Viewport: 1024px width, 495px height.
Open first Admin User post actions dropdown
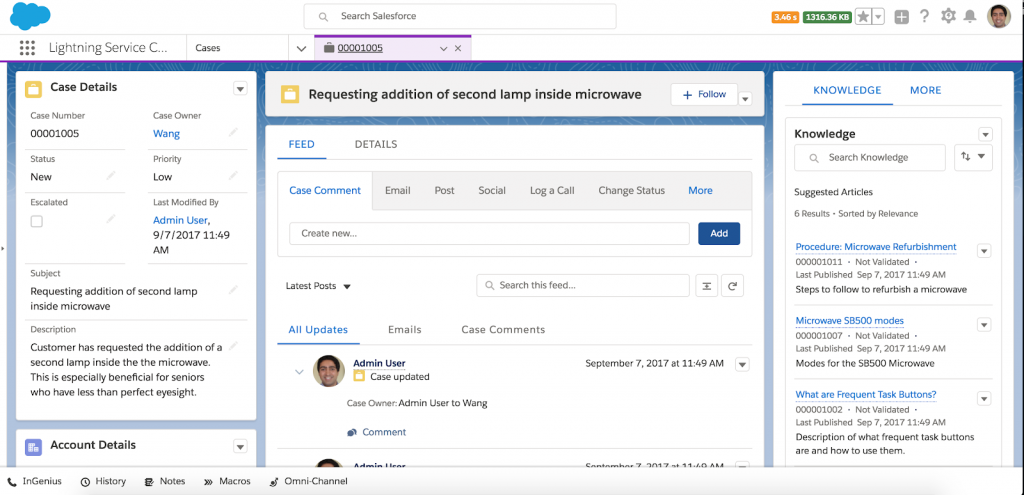(742, 364)
